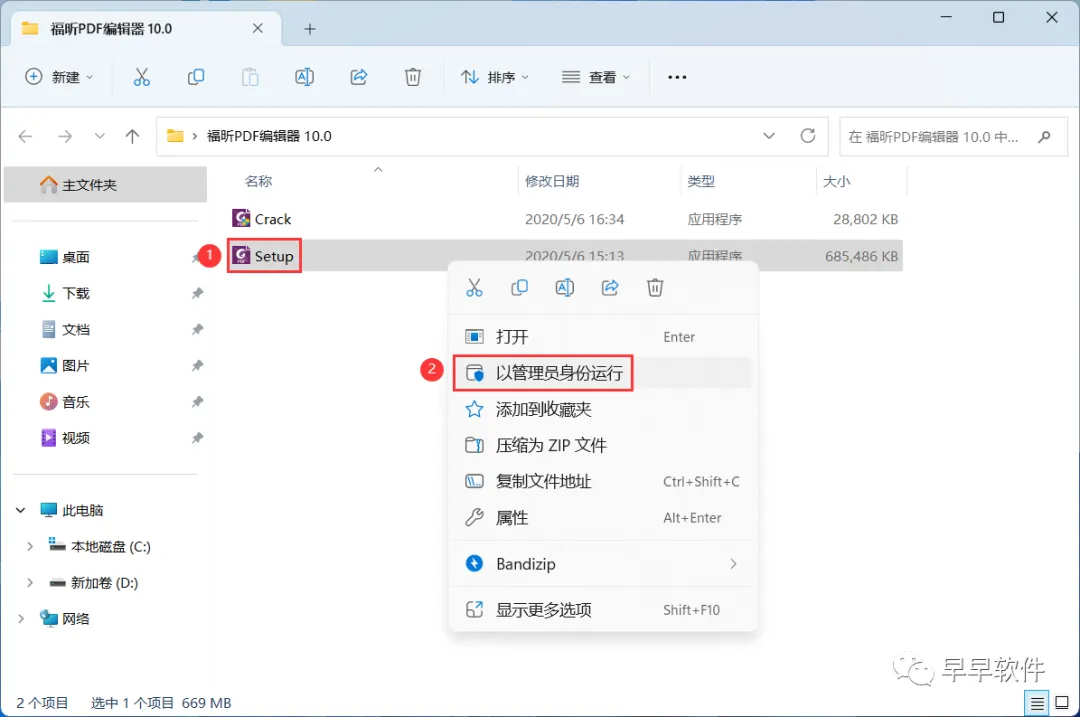The width and height of the screenshot is (1080, 717).
Task: Click the Delete trash icon in the top toolbar
Action: click(413, 77)
